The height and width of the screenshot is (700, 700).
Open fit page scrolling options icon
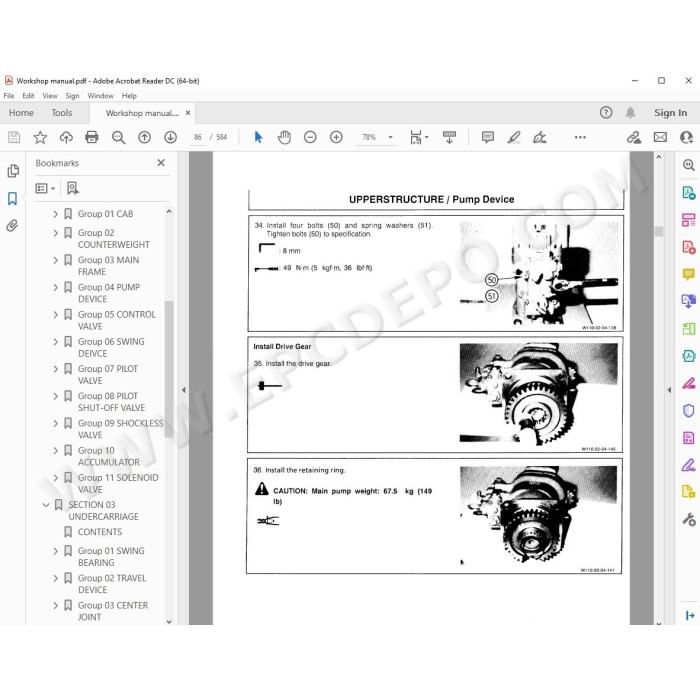(419, 137)
